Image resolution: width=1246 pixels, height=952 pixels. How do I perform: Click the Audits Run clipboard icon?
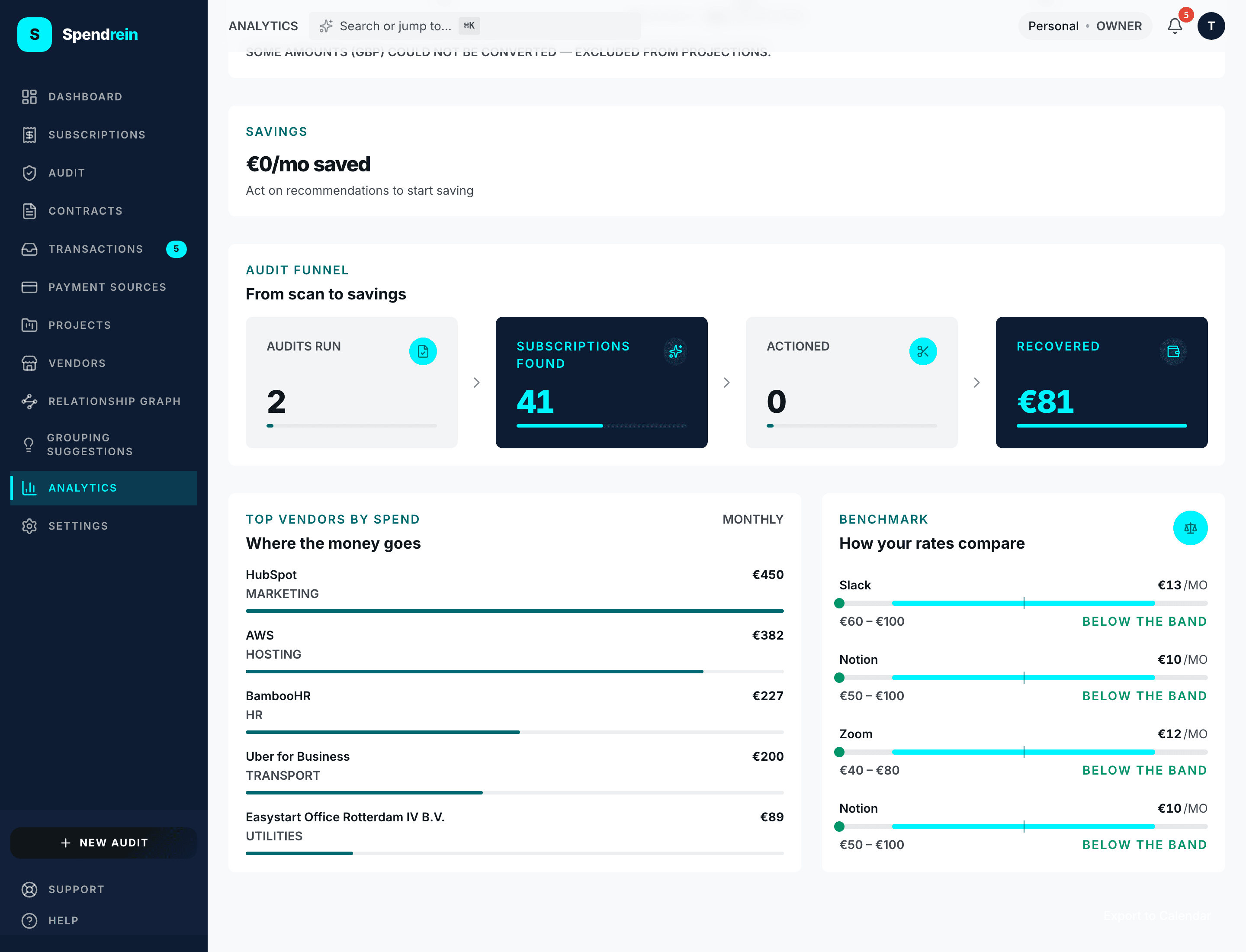click(423, 351)
